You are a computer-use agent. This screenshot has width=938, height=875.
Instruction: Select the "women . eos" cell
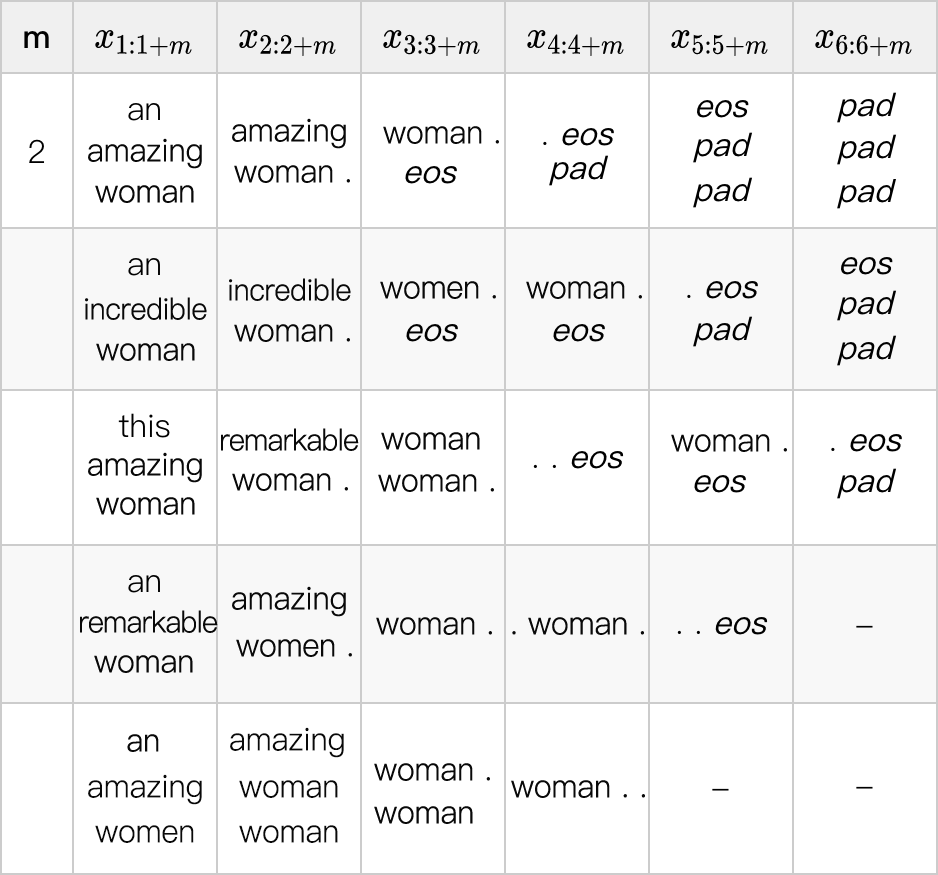pos(432,309)
